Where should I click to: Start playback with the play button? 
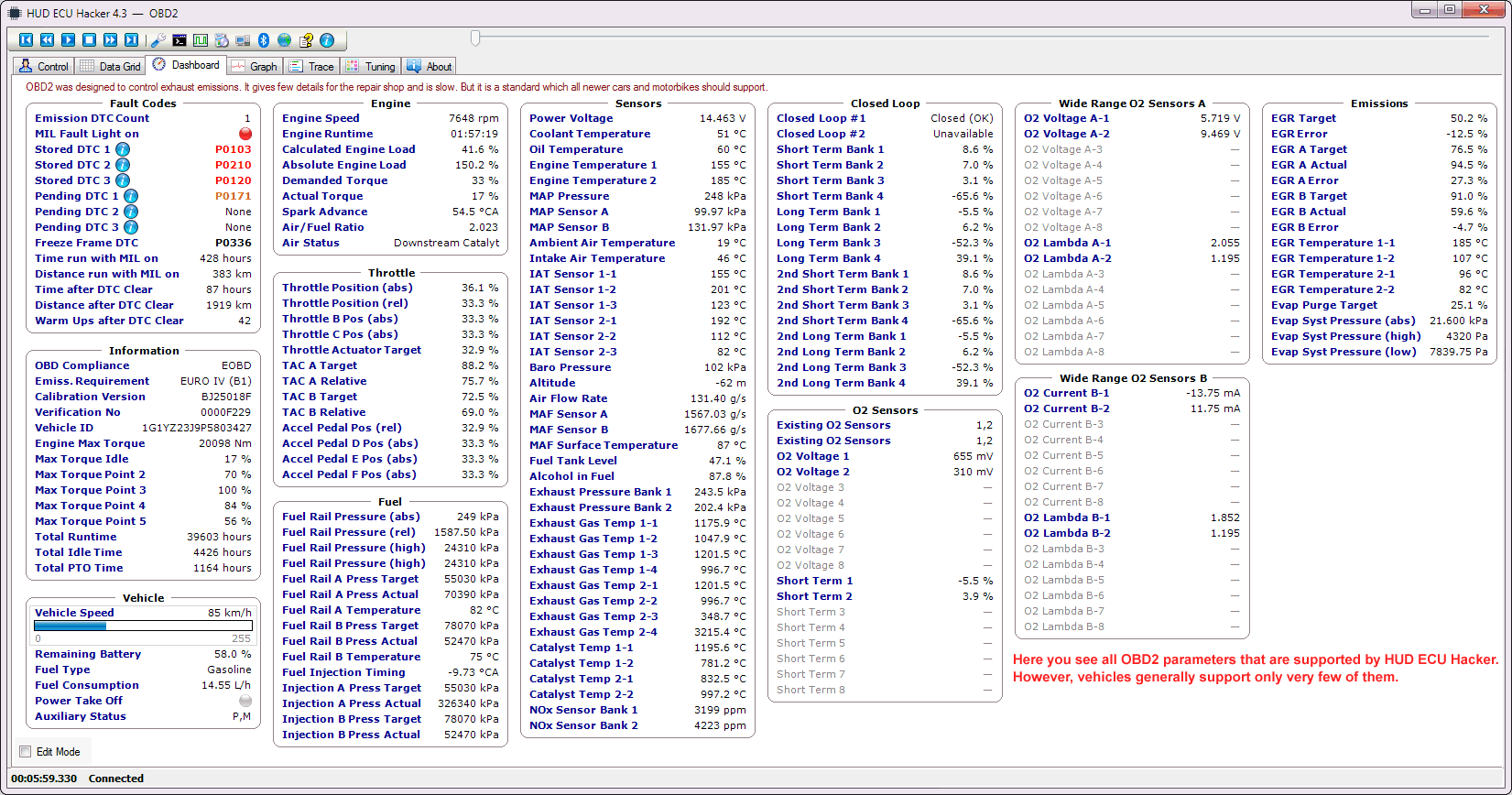tap(68, 40)
